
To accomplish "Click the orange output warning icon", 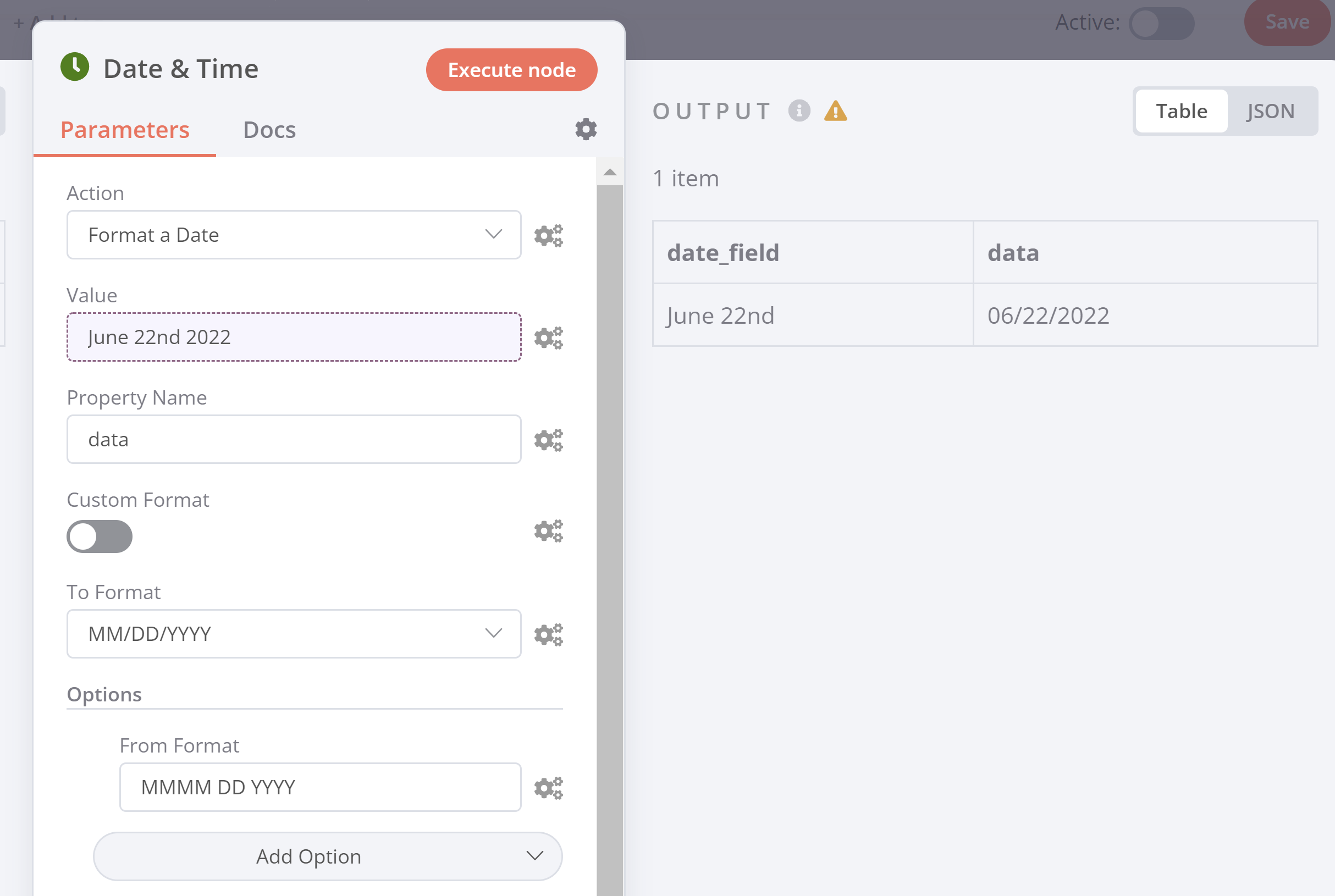I will pos(835,111).
